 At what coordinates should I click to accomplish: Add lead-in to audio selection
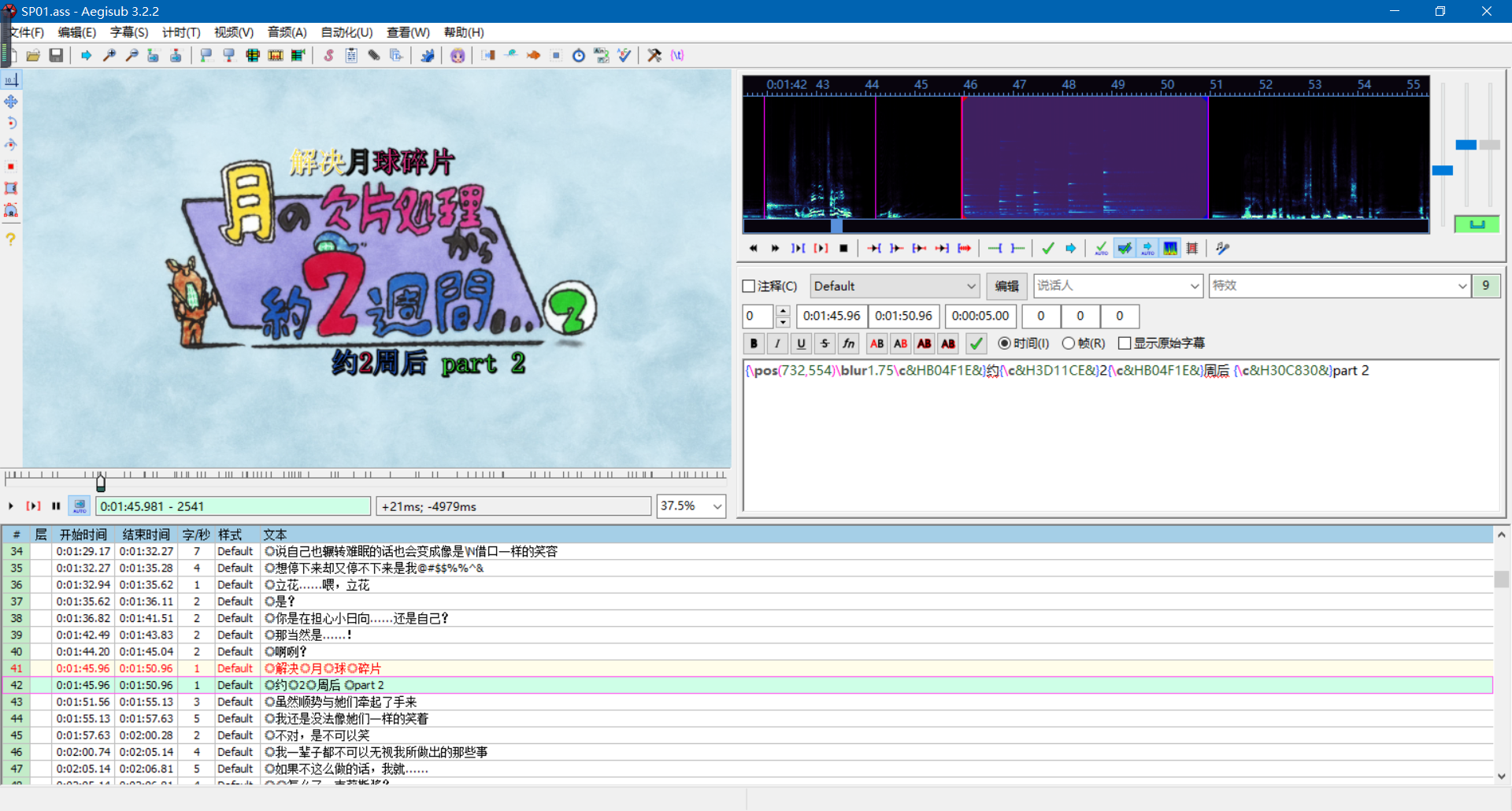click(995, 248)
